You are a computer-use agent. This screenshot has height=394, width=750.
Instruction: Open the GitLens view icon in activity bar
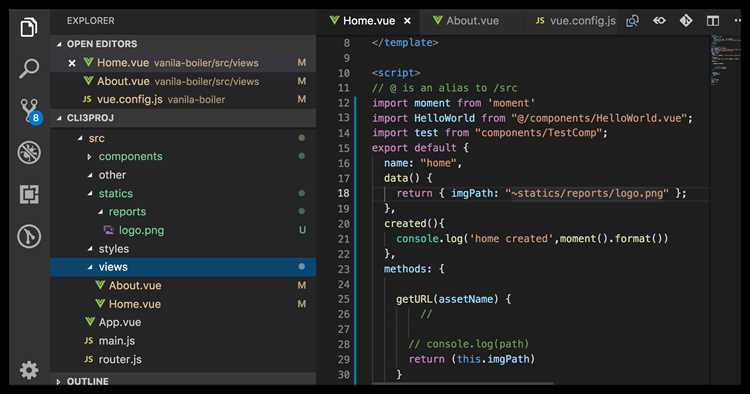pyautogui.click(x=29, y=236)
